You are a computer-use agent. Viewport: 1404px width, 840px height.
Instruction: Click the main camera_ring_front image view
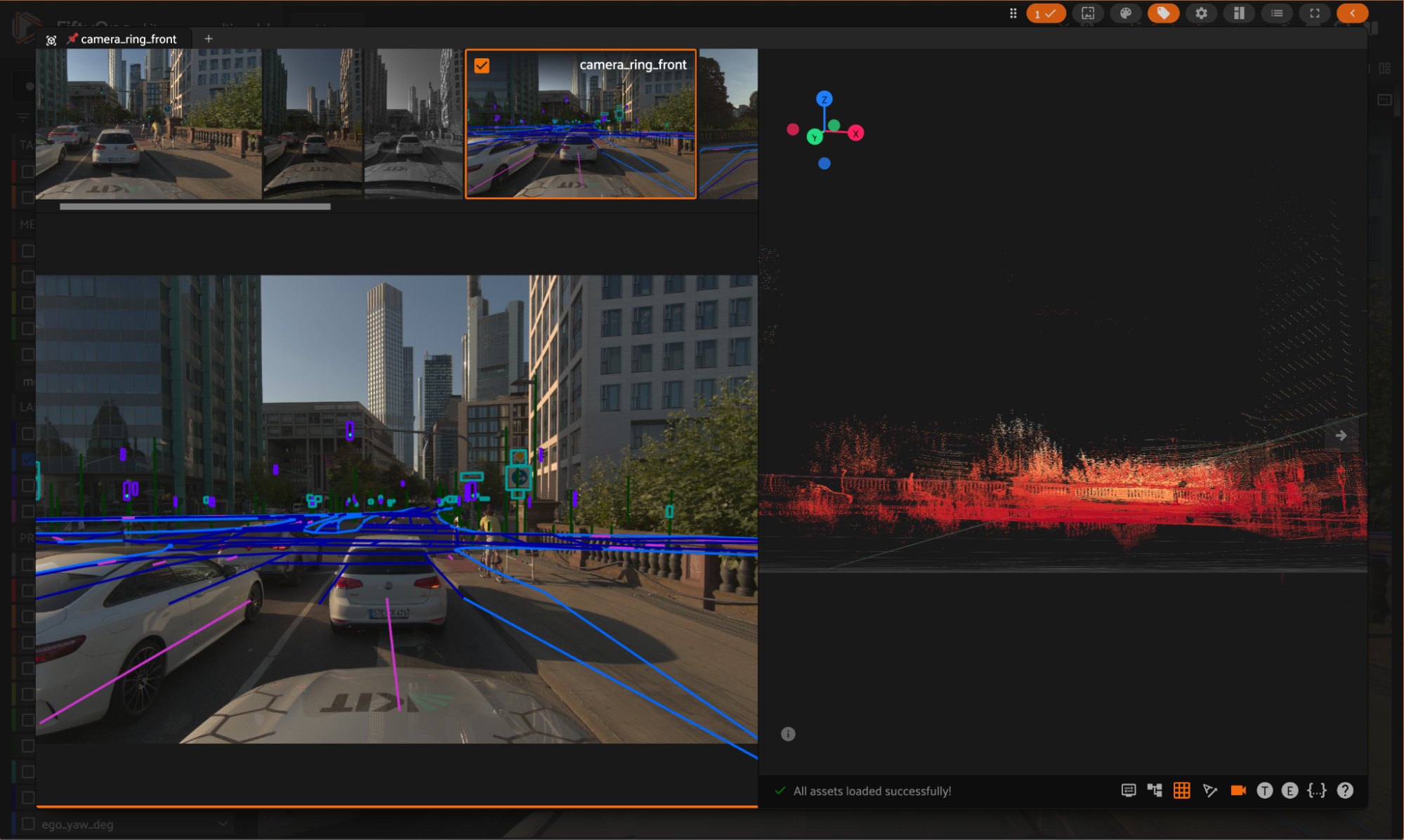point(397,509)
